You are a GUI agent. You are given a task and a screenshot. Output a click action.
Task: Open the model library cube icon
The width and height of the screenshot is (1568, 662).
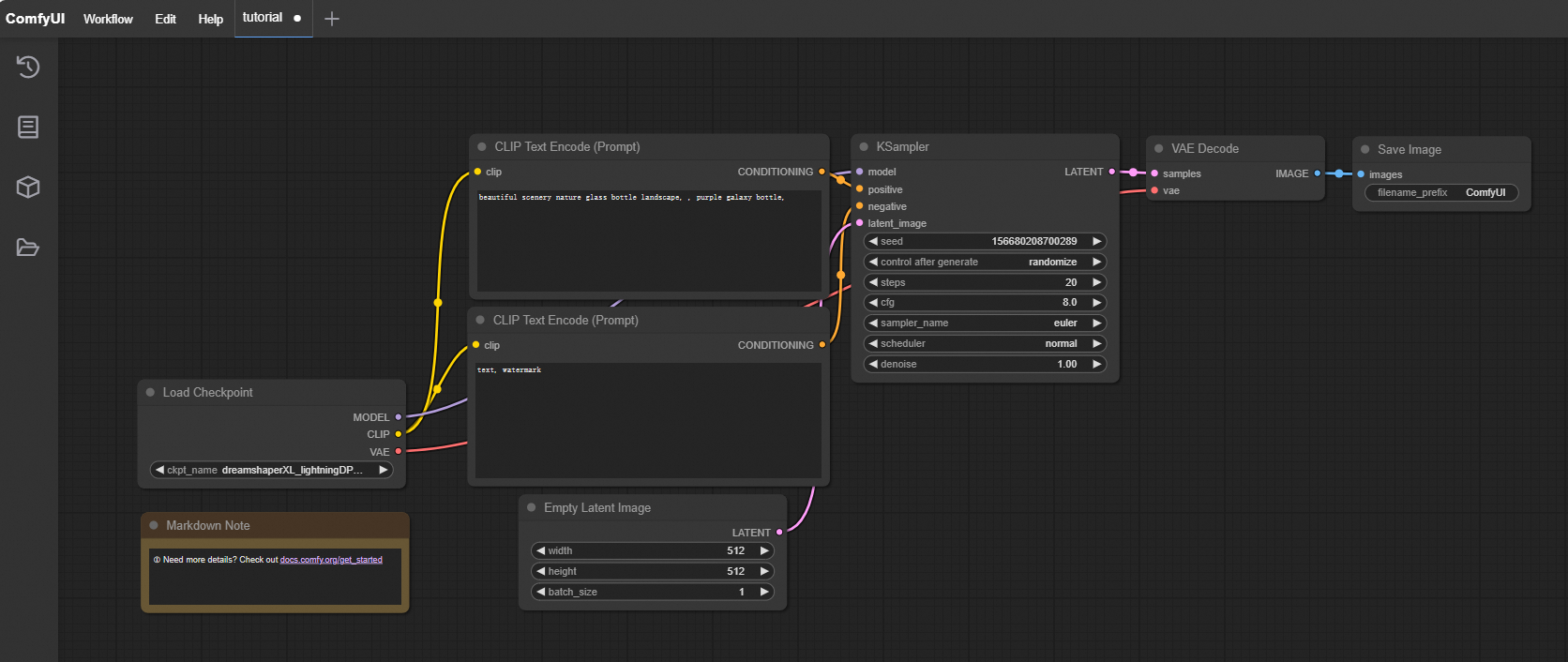click(28, 188)
